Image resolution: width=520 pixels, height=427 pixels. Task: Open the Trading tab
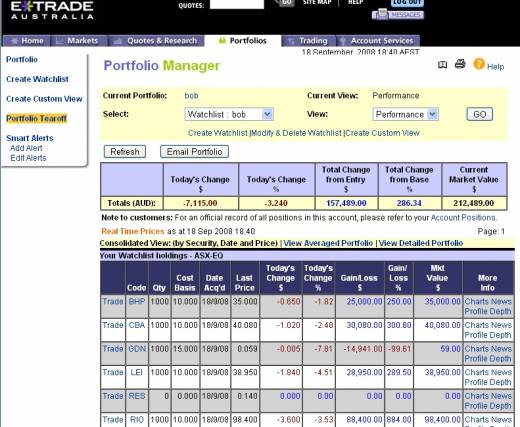(x=309, y=41)
